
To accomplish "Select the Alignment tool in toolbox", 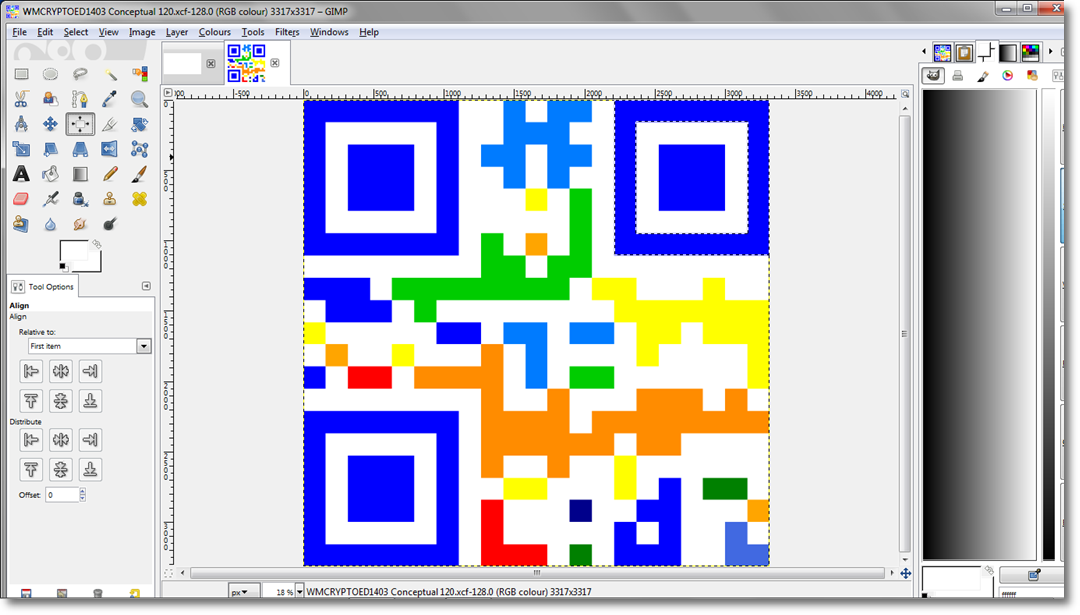I will (x=80, y=124).
